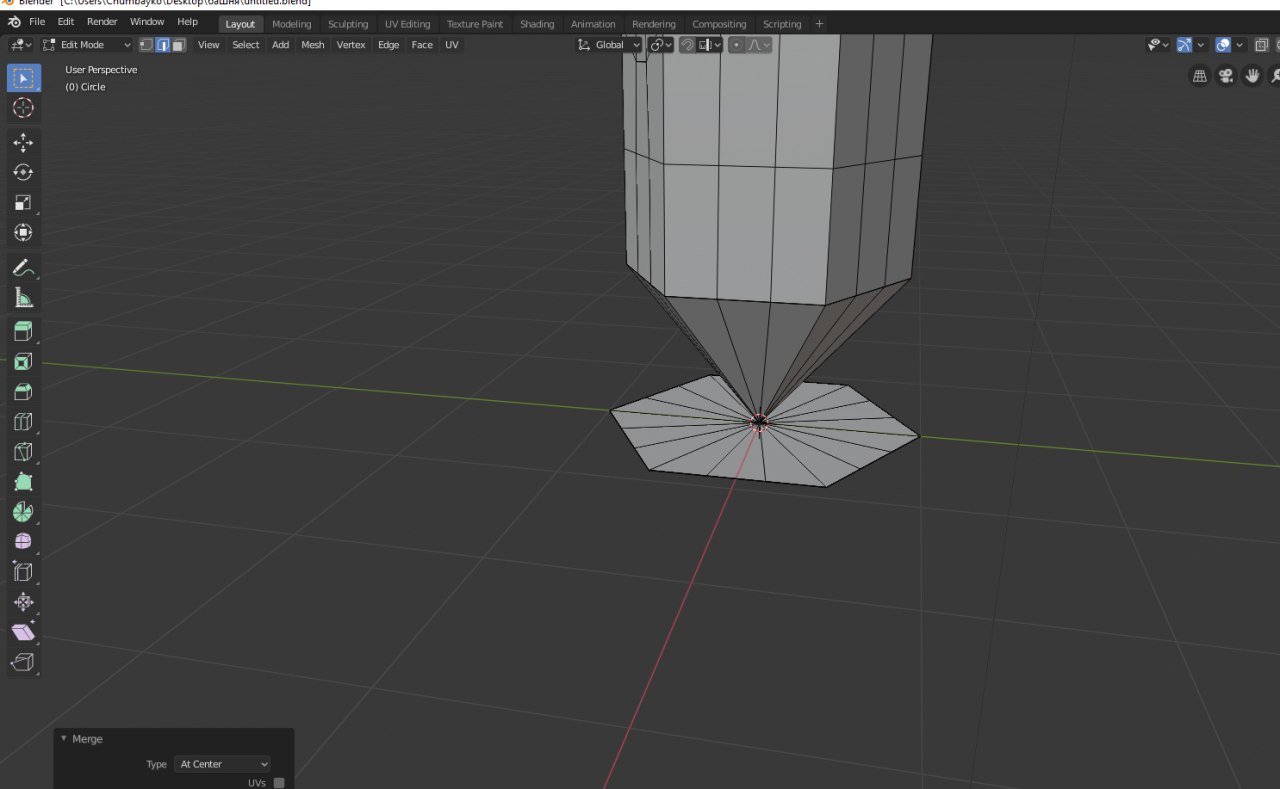The height and width of the screenshot is (789, 1280).
Task: Open the Help menu
Action: (187, 22)
